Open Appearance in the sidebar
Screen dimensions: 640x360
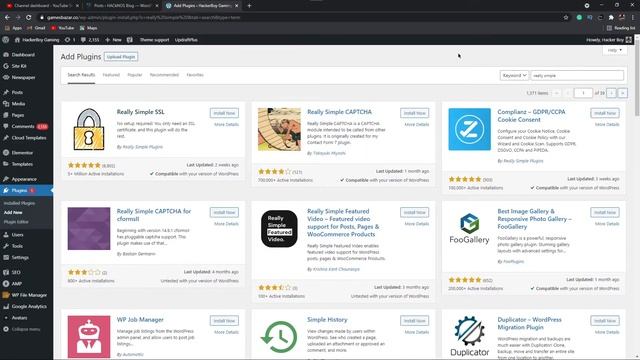tap(24, 179)
